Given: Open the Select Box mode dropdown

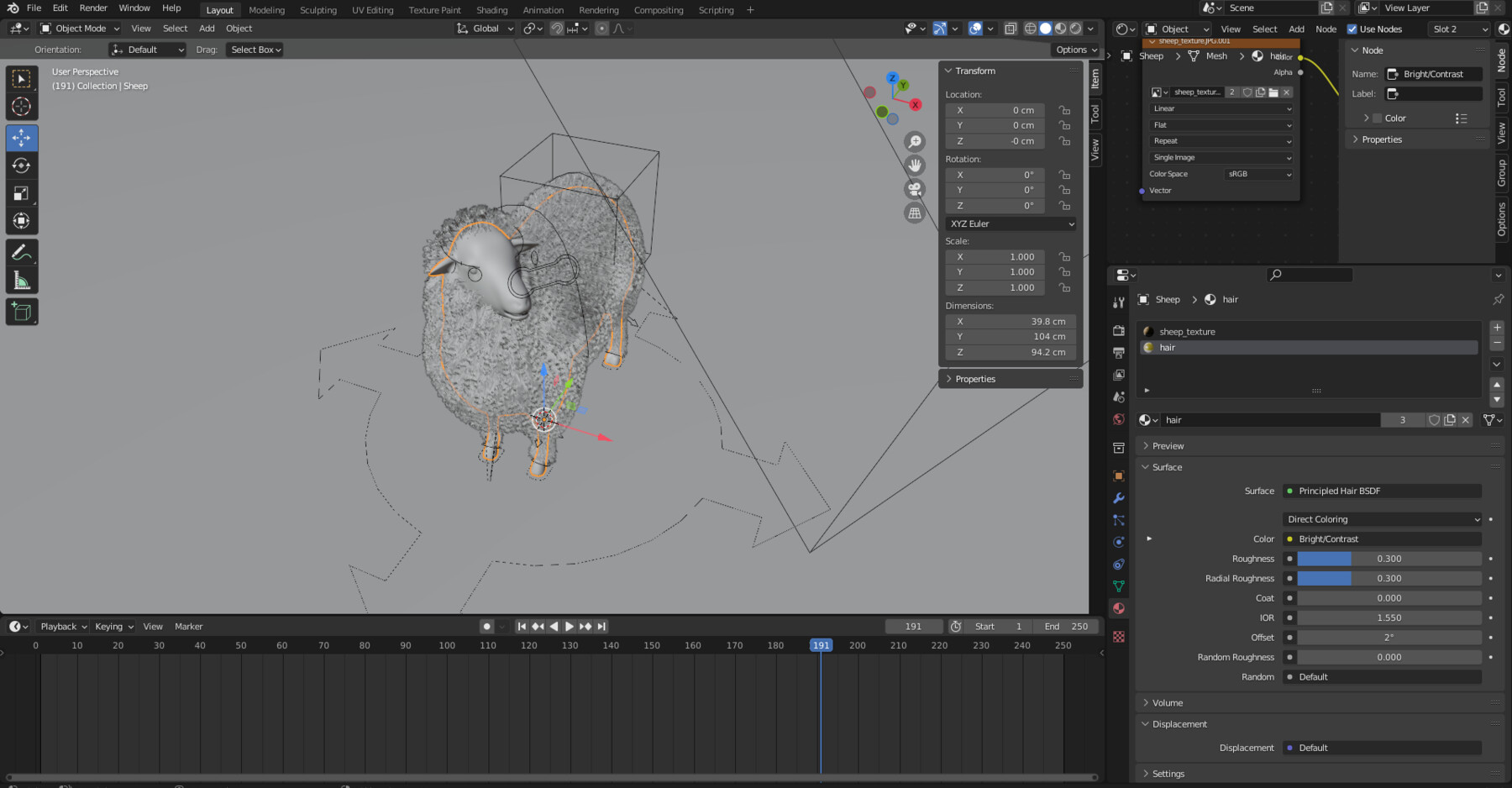Looking at the screenshot, I should (x=255, y=49).
